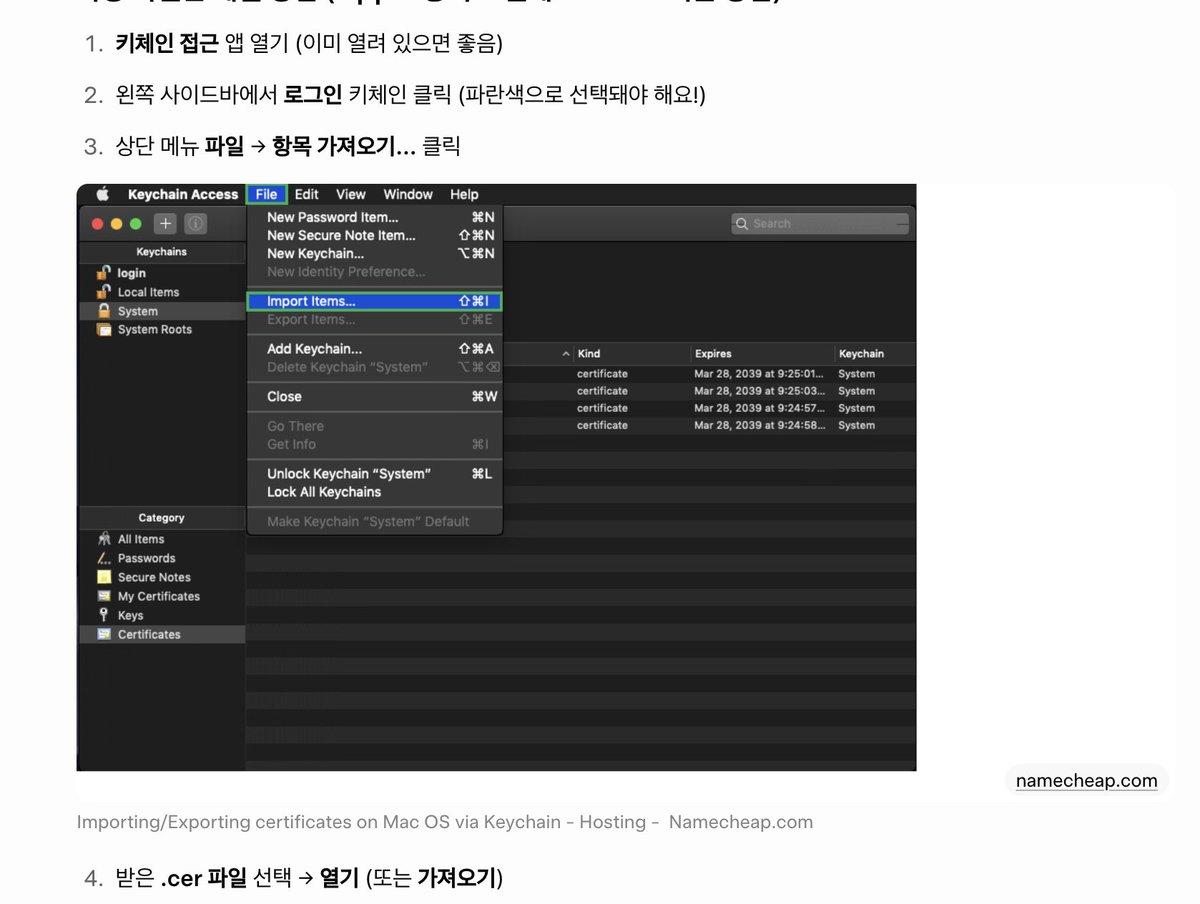Open the File menu
The height and width of the screenshot is (904, 1200).
tap(266, 194)
